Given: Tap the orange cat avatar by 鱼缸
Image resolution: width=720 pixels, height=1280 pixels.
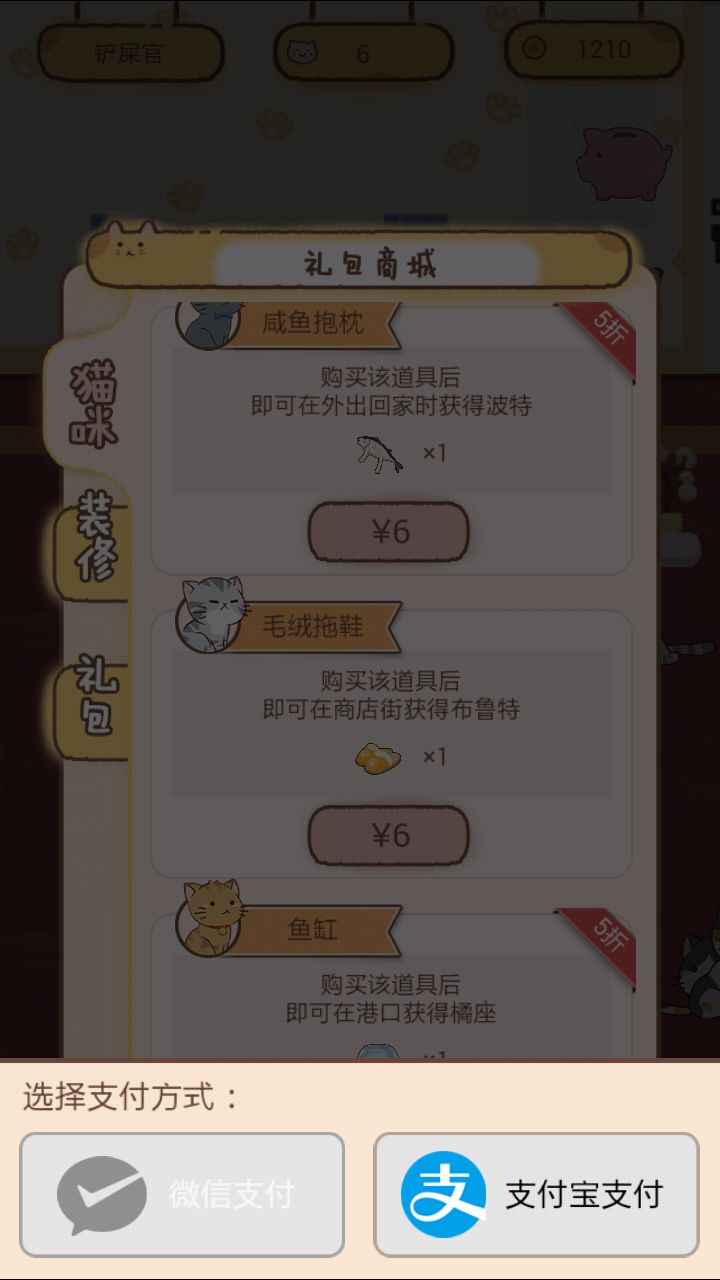Looking at the screenshot, I should point(211,916).
